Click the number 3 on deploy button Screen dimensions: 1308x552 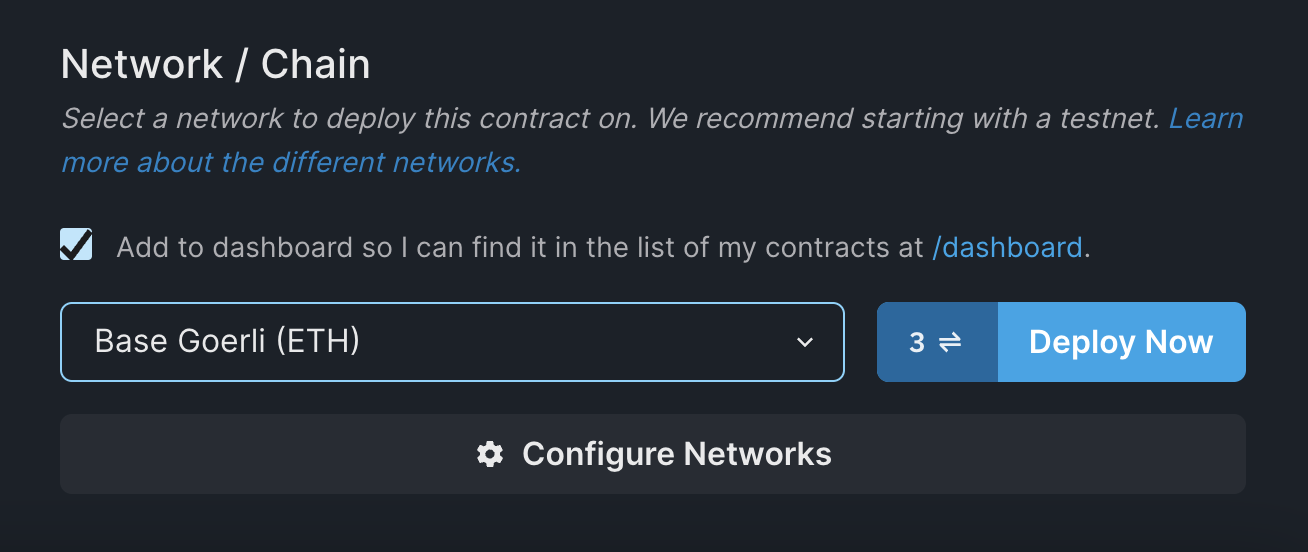(917, 342)
